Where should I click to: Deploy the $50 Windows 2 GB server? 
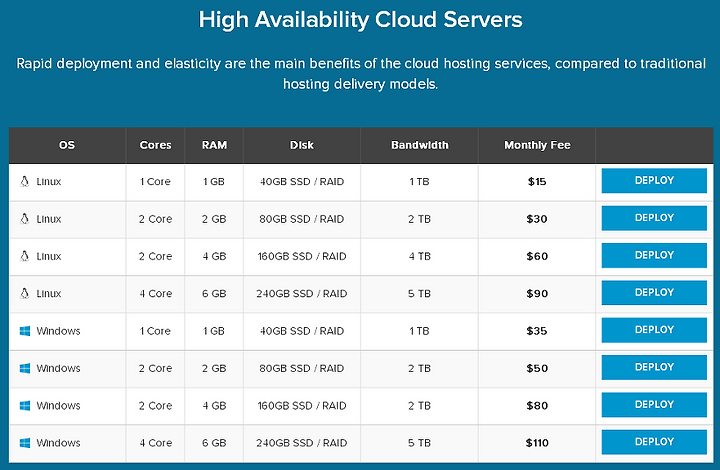click(654, 367)
